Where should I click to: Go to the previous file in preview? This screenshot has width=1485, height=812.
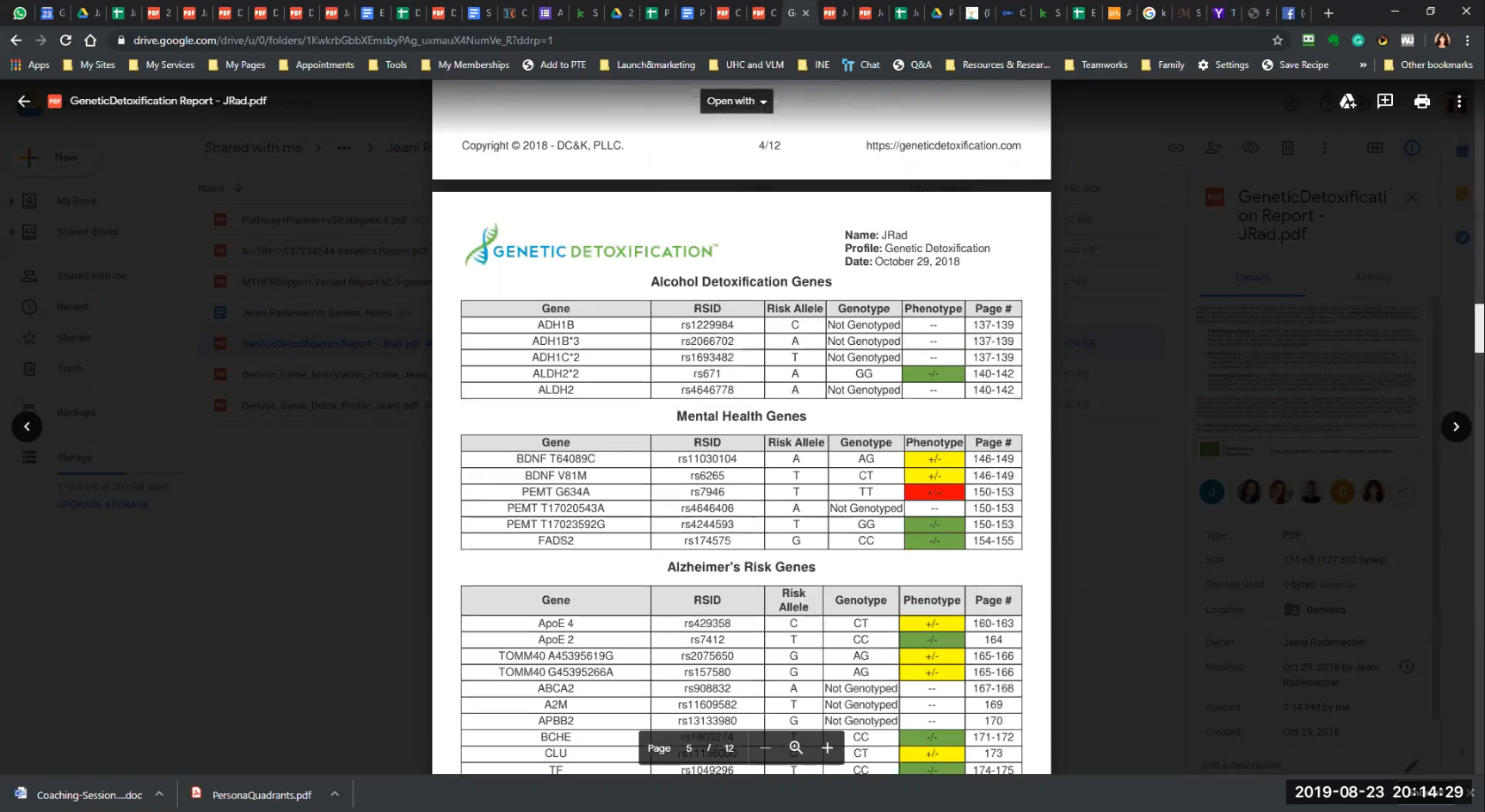click(x=27, y=427)
